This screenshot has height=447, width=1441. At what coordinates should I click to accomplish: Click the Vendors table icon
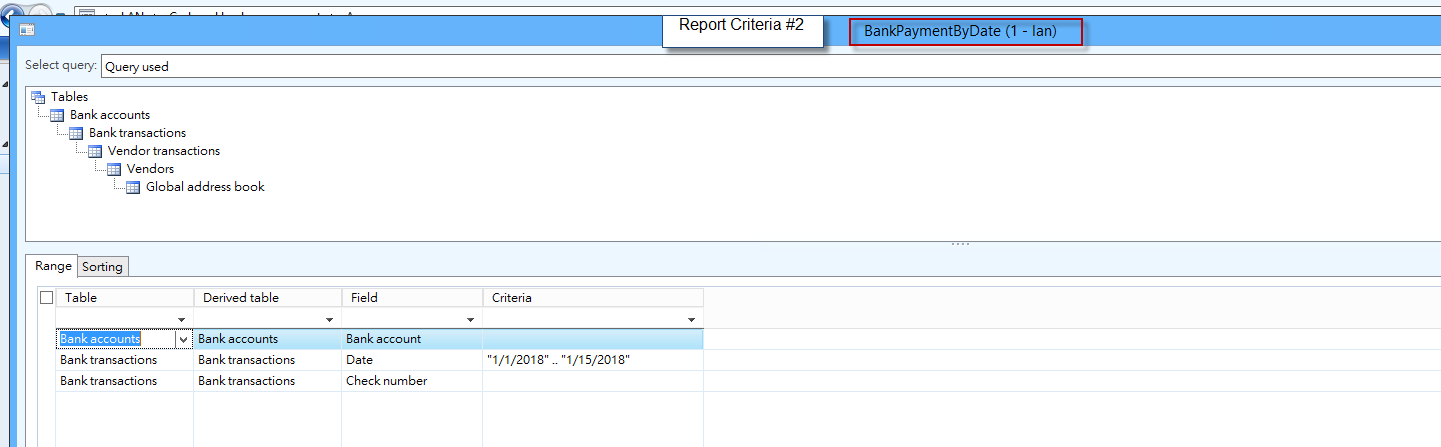pyautogui.click(x=114, y=169)
